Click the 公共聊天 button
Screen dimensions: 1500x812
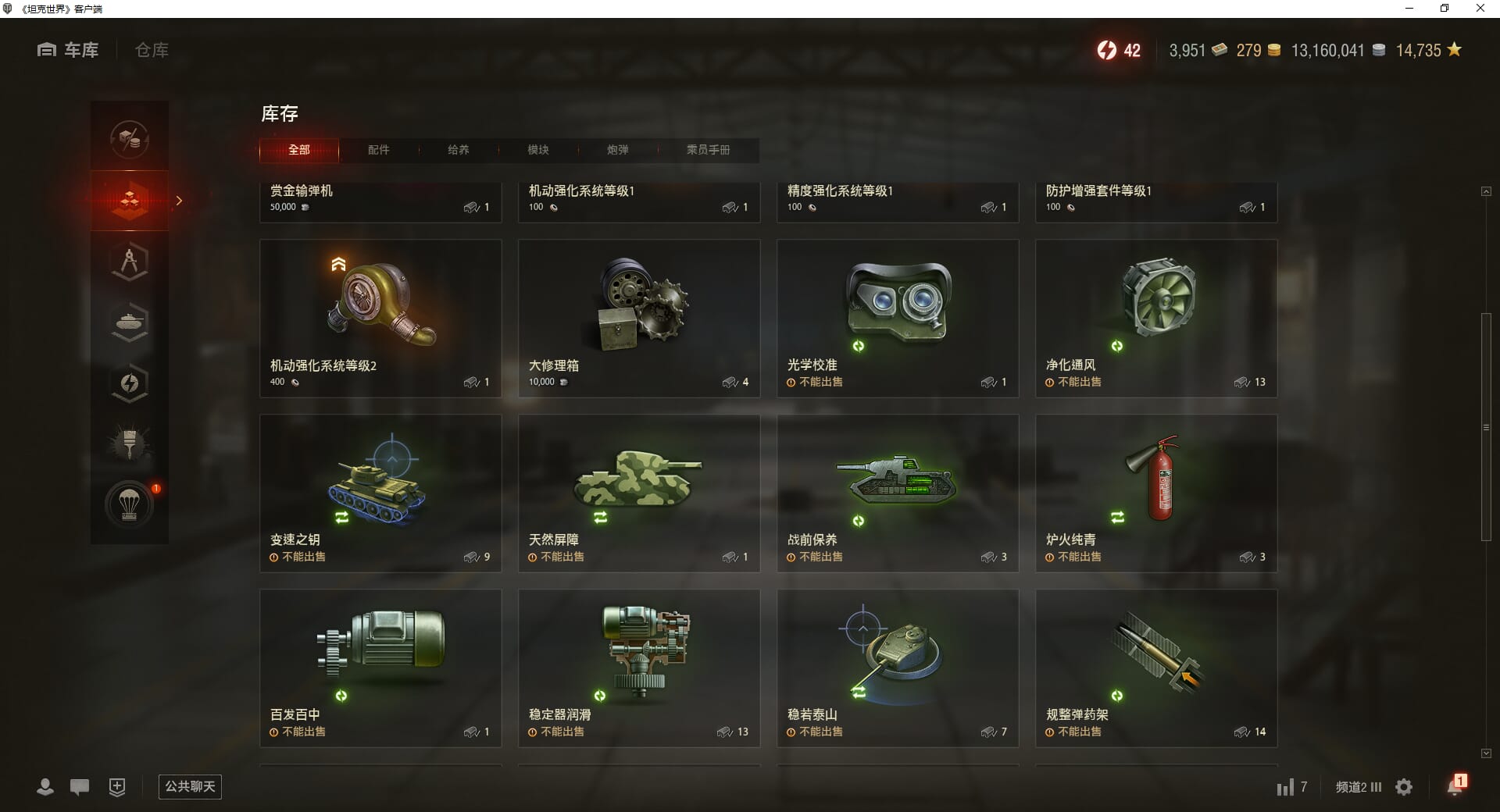point(190,787)
